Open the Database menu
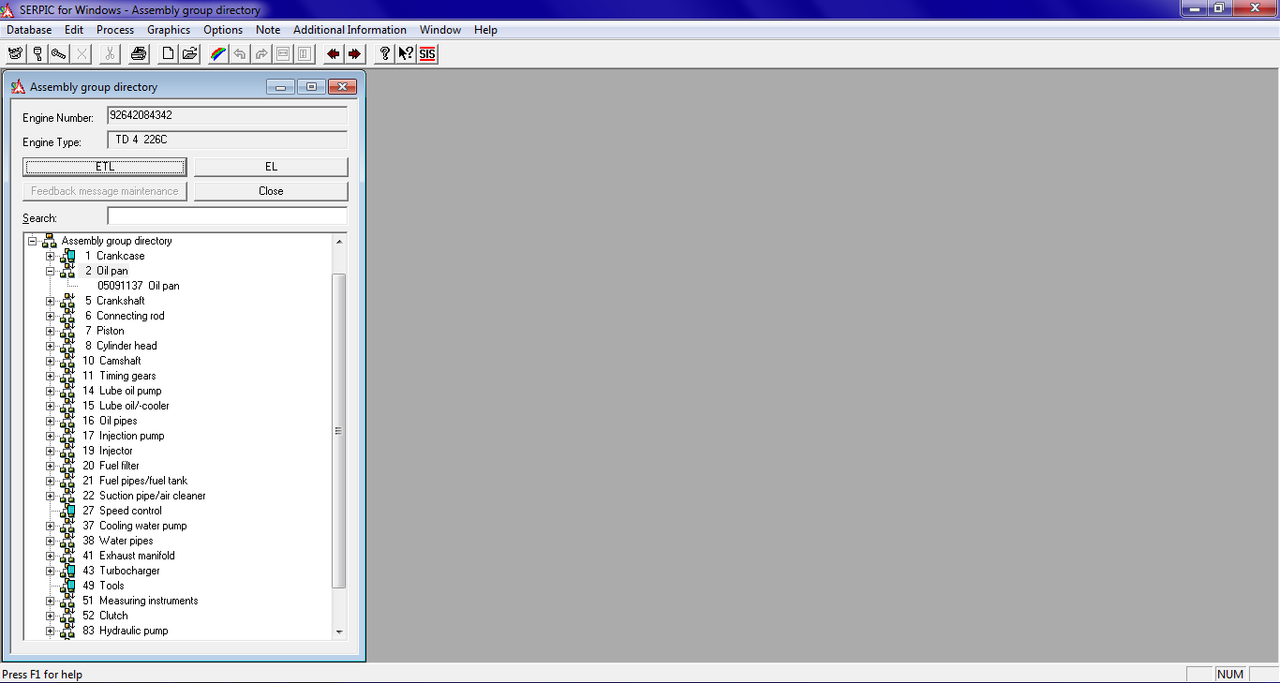This screenshot has width=1280, height=683. coord(29,30)
